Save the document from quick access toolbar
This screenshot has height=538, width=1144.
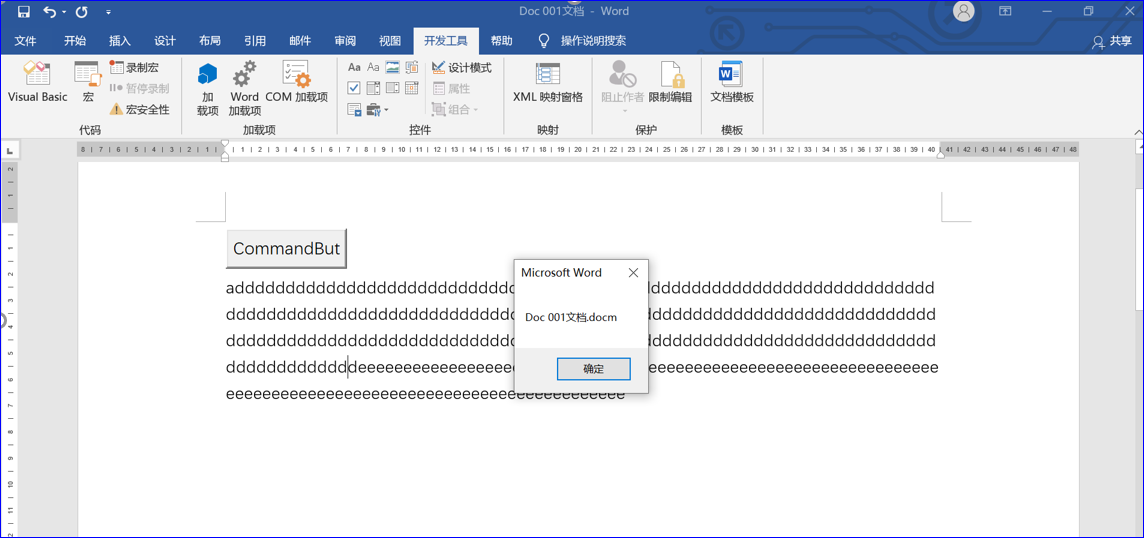(23, 12)
